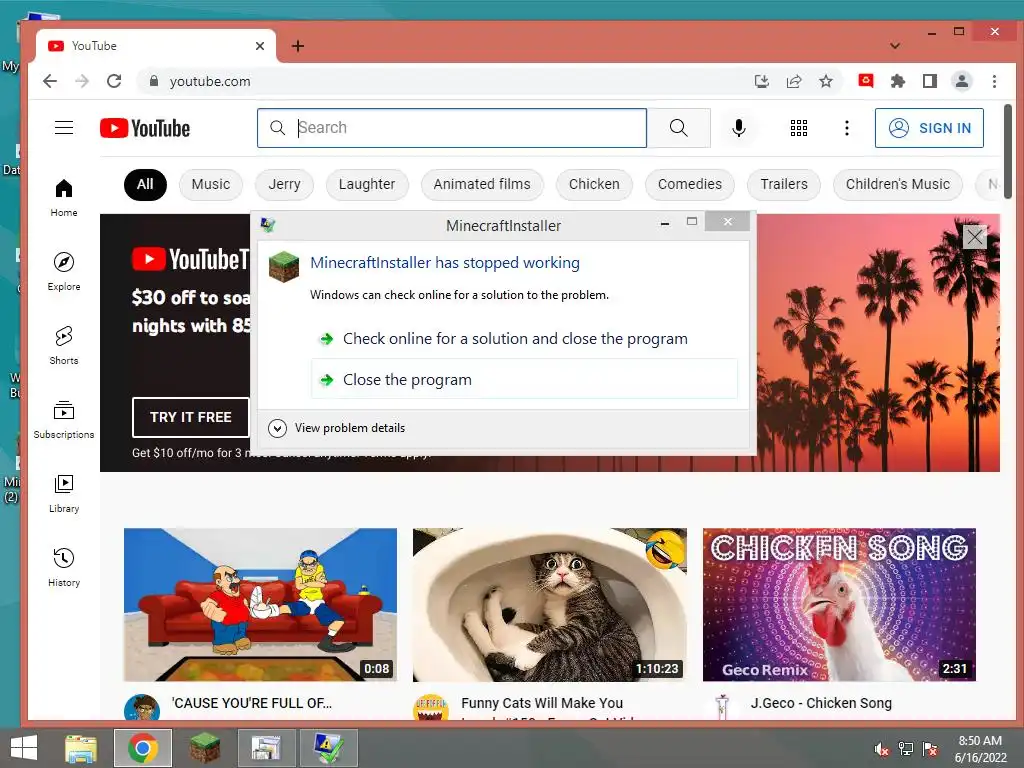Open the channel avatar under first video
The width and height of the screenshot is (1024, 768).
(142, 709)
